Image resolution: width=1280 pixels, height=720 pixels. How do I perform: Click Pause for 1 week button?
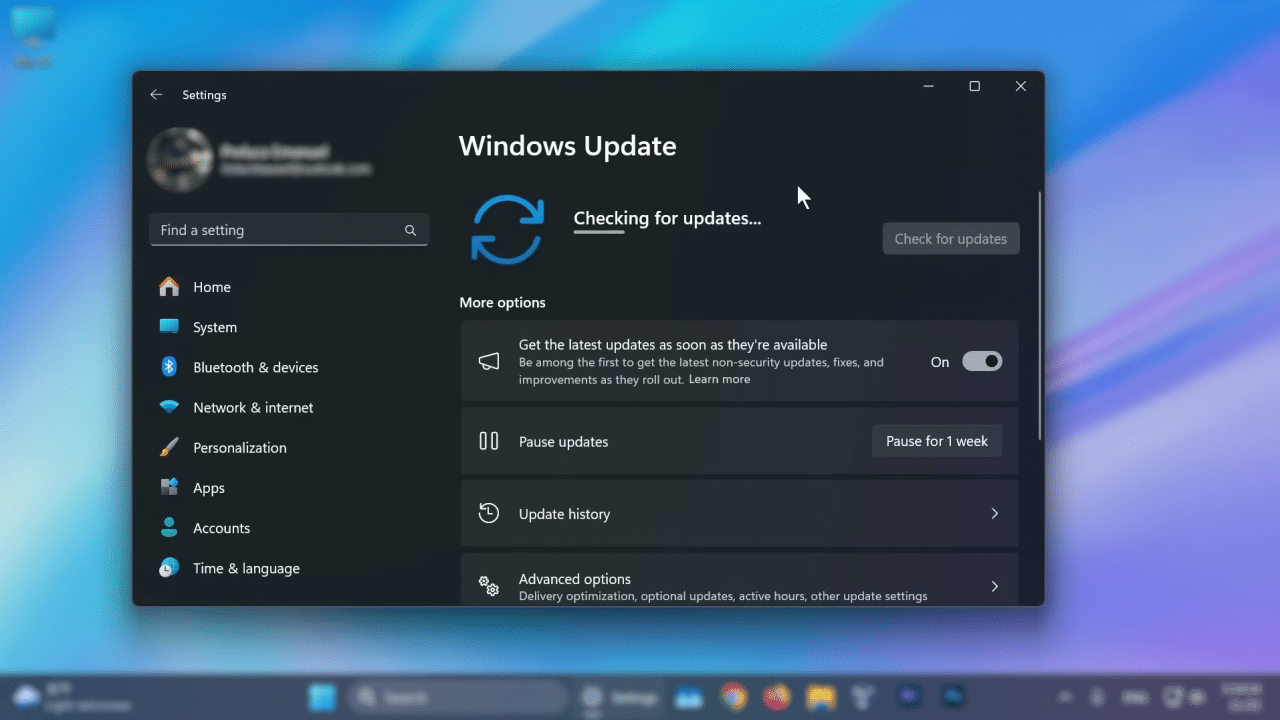click(937, 441)
